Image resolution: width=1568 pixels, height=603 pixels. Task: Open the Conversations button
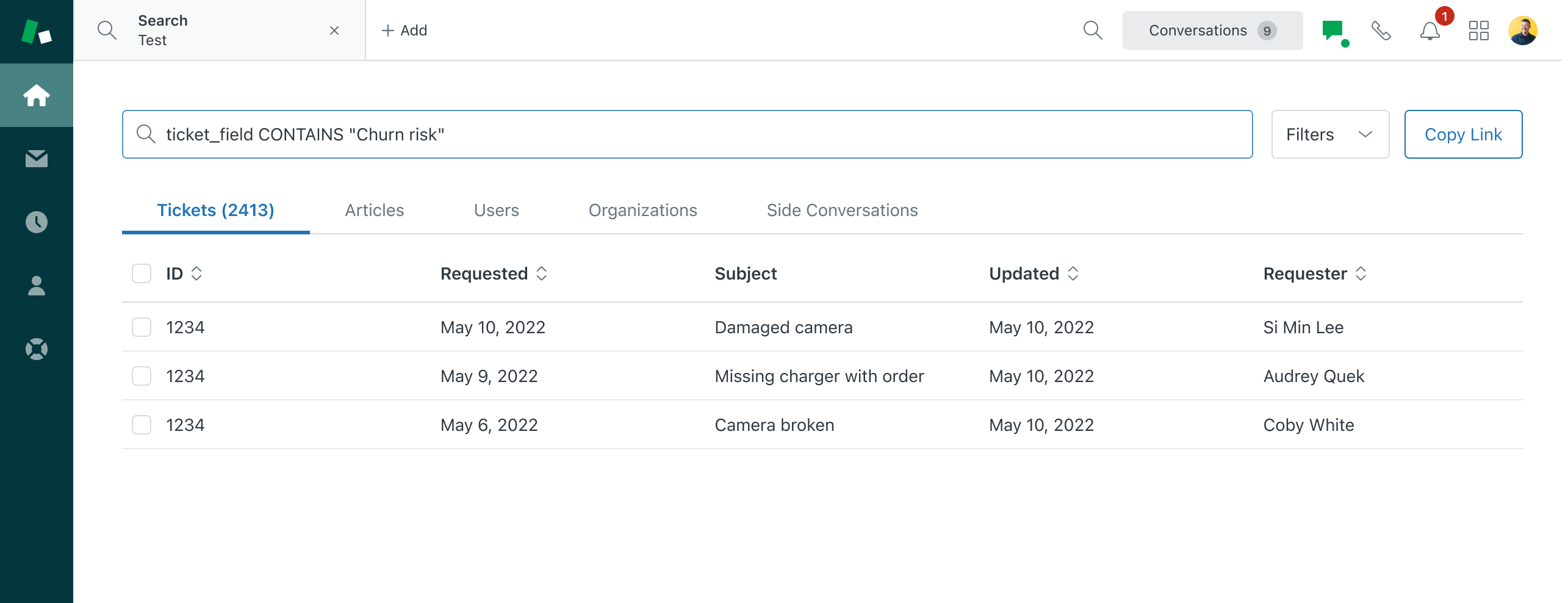[1212, 31]
